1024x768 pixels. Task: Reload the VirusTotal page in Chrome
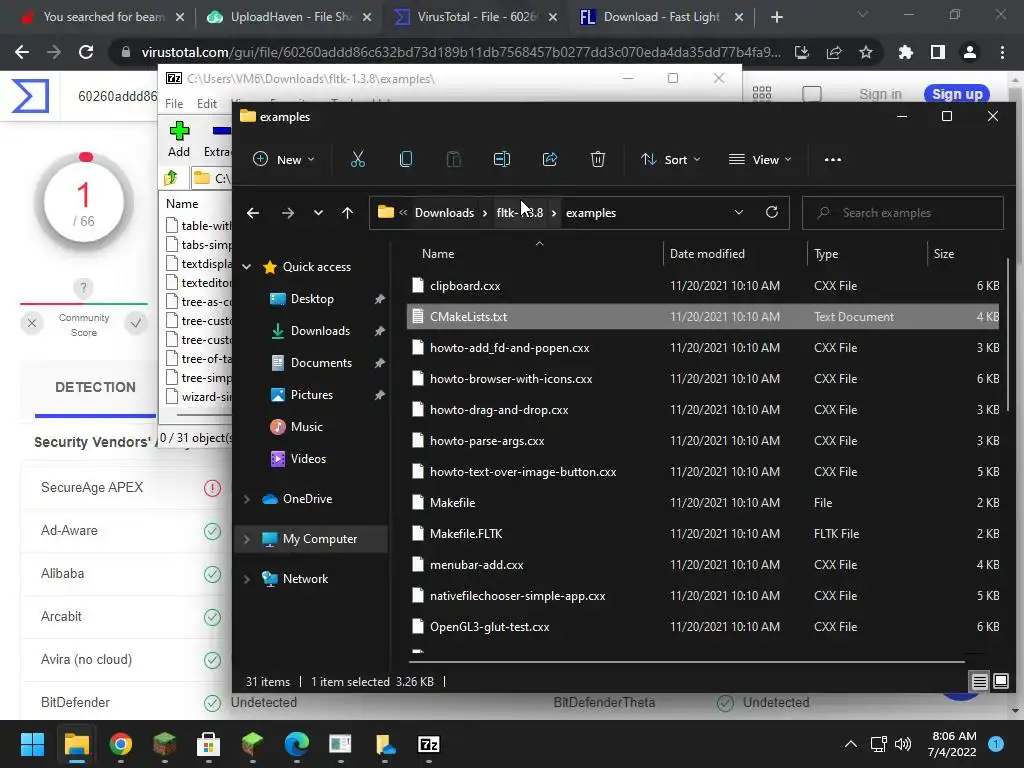pos(86,52)
